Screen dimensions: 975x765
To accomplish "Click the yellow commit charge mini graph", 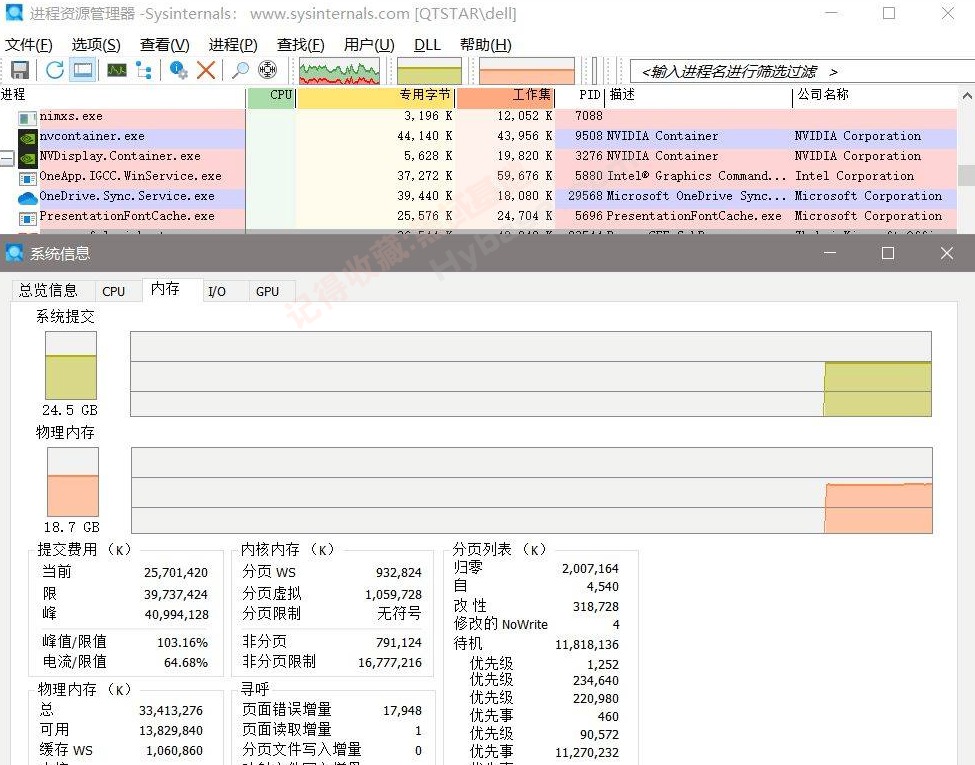I will (x=429, y=70).
